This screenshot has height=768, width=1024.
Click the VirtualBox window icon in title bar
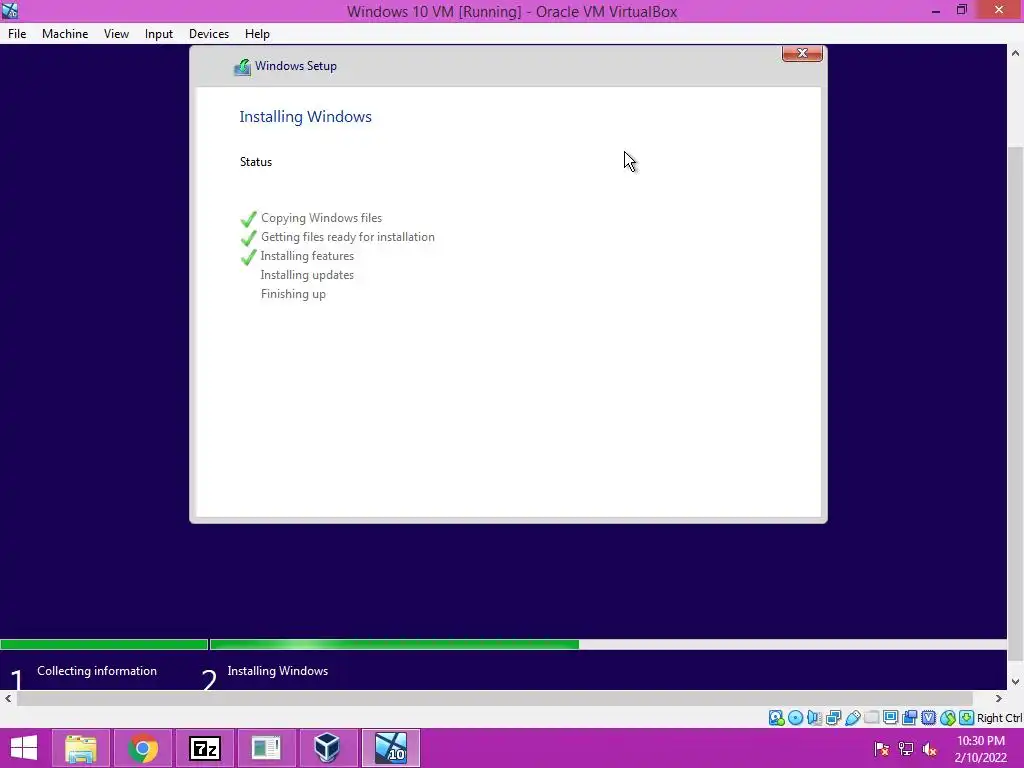[x=9, y=10]
